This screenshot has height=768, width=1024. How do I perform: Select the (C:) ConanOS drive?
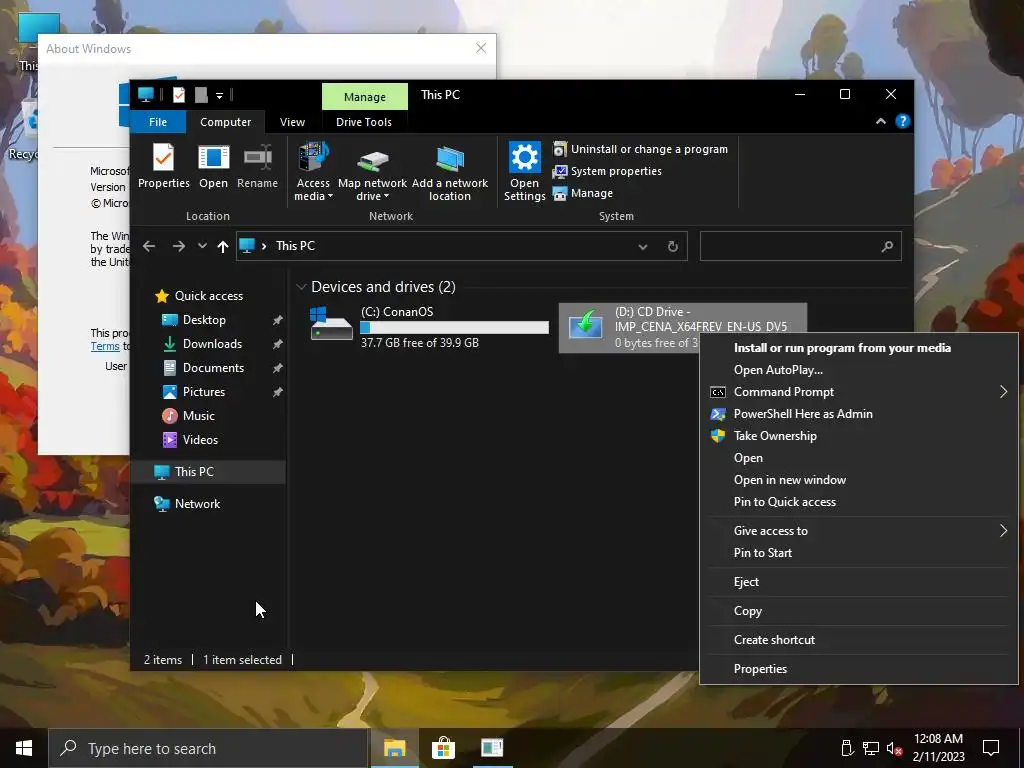[x=428, y=327]
